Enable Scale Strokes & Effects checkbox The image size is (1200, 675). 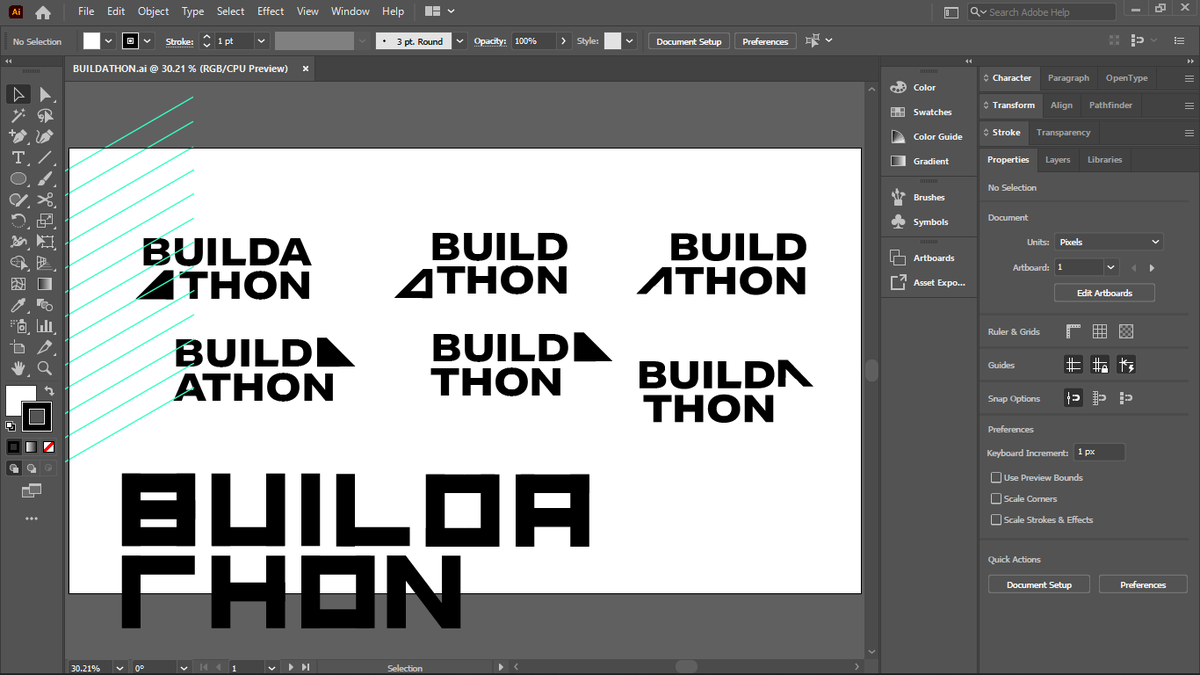(x=996, y=520)
